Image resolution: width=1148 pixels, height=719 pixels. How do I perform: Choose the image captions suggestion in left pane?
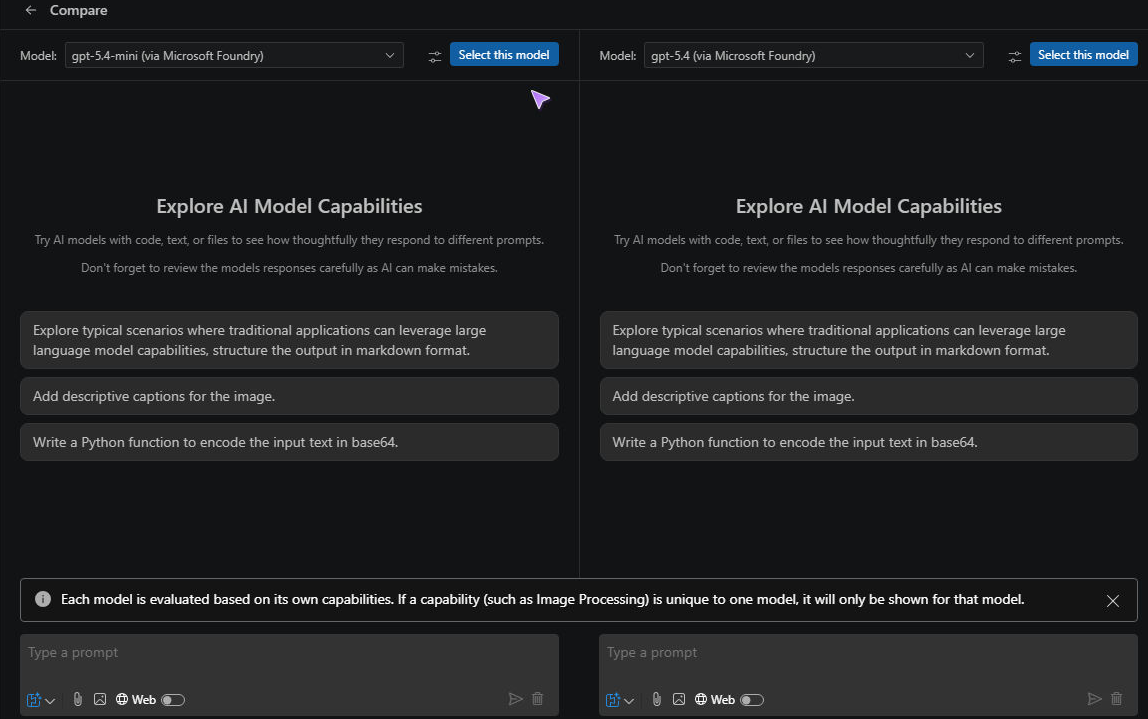289,396
